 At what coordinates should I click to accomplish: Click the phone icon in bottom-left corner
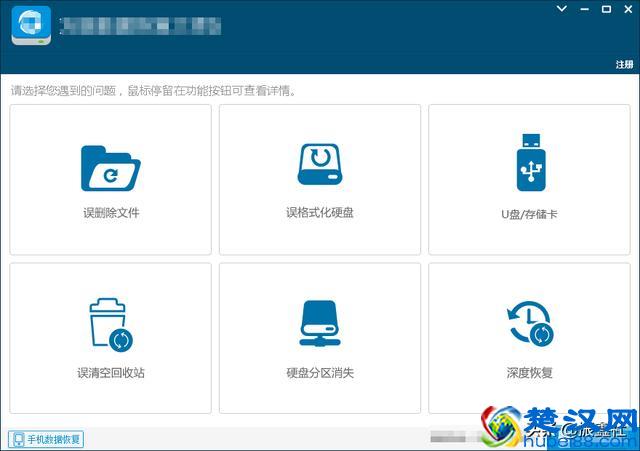[18, 439]
